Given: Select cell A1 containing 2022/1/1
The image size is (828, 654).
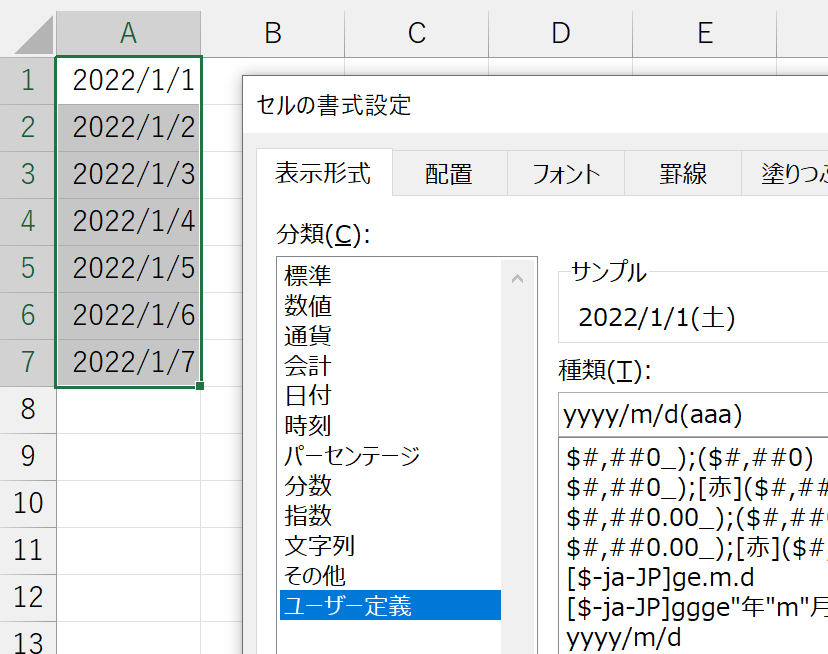Looking at the screenshot, I should (128, 80).
